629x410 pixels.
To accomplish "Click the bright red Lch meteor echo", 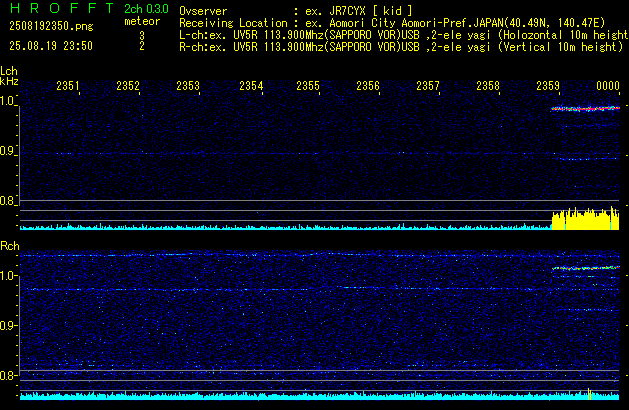I will coord(585,108).
